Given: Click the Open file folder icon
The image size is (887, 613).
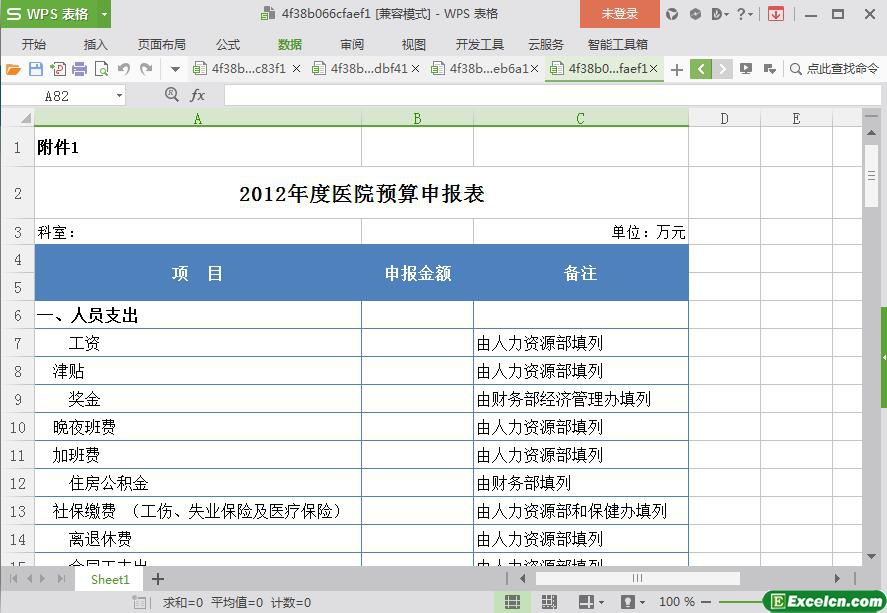Looking at the screenshot, I should tap(13, 69).
